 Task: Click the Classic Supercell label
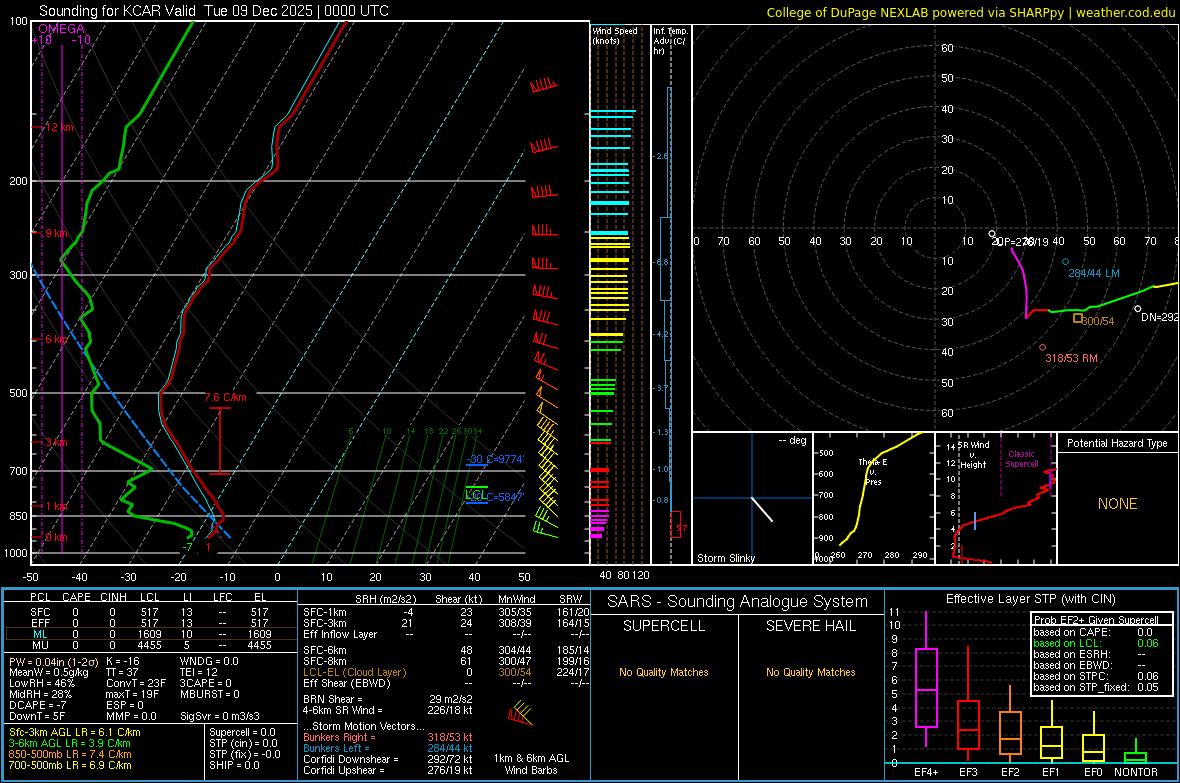(1022, 459)
